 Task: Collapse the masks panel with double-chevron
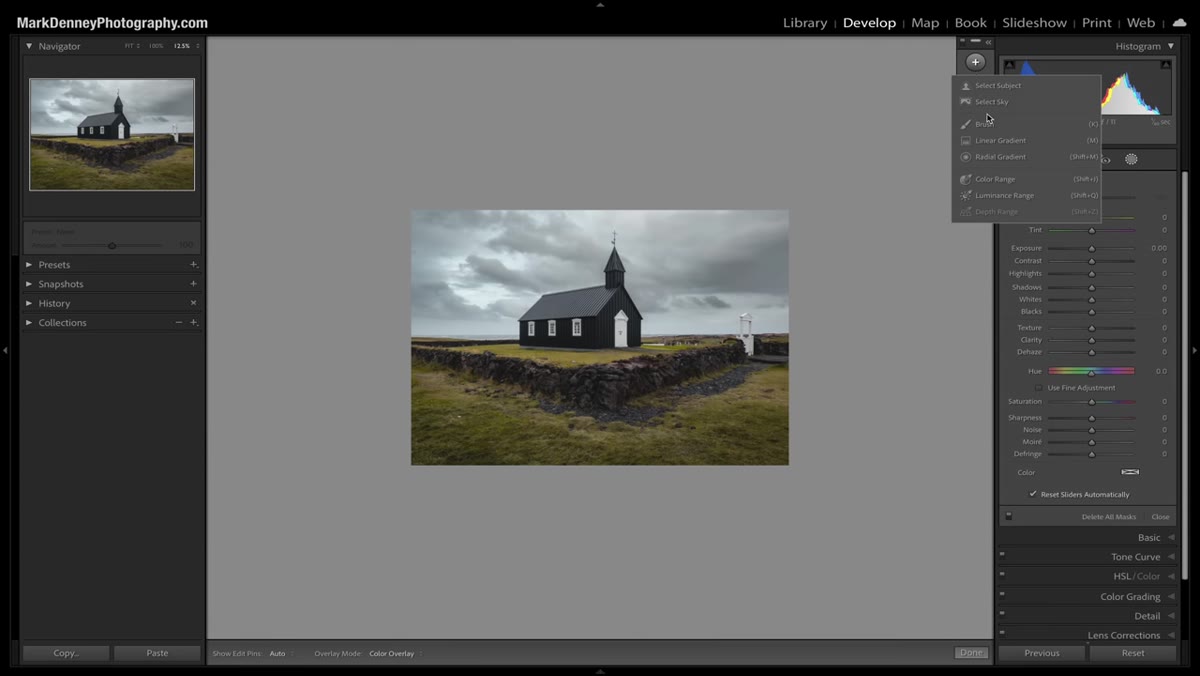pos(988,42)
